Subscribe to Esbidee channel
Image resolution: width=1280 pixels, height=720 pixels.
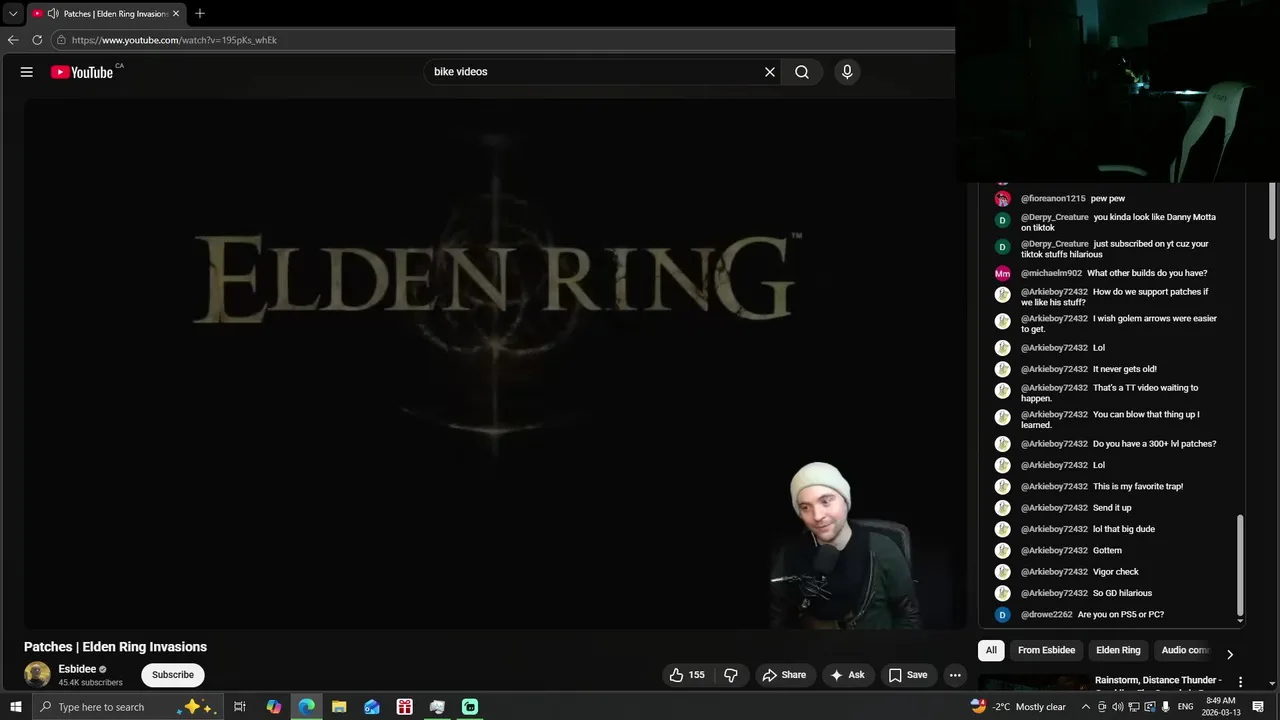(x=173, y=675)
